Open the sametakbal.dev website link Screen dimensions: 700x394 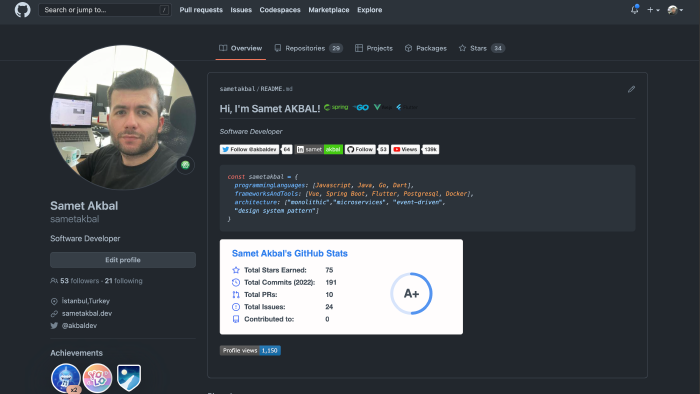click(x=87, y=313)
